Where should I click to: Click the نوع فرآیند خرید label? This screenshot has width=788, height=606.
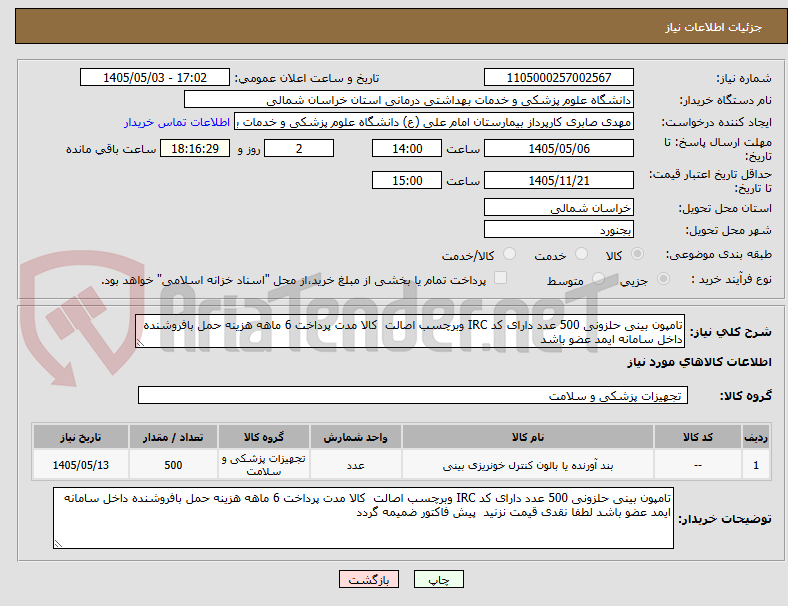tap(731, 279)
